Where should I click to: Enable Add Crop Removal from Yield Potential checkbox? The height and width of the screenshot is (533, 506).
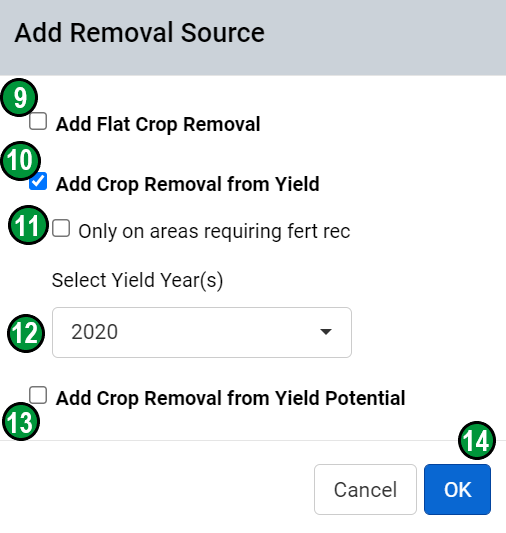pyautogui.click(x=38, y=395)
